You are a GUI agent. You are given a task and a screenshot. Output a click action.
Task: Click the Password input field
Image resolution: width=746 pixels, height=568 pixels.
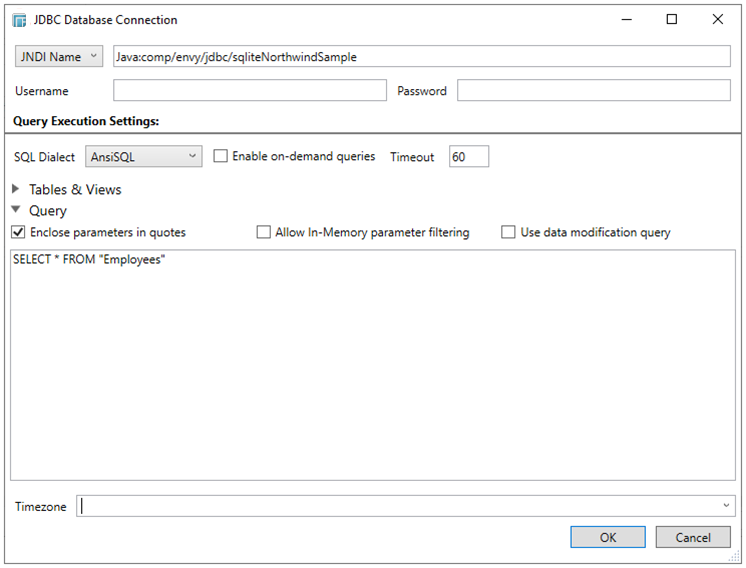coord(593,91)
